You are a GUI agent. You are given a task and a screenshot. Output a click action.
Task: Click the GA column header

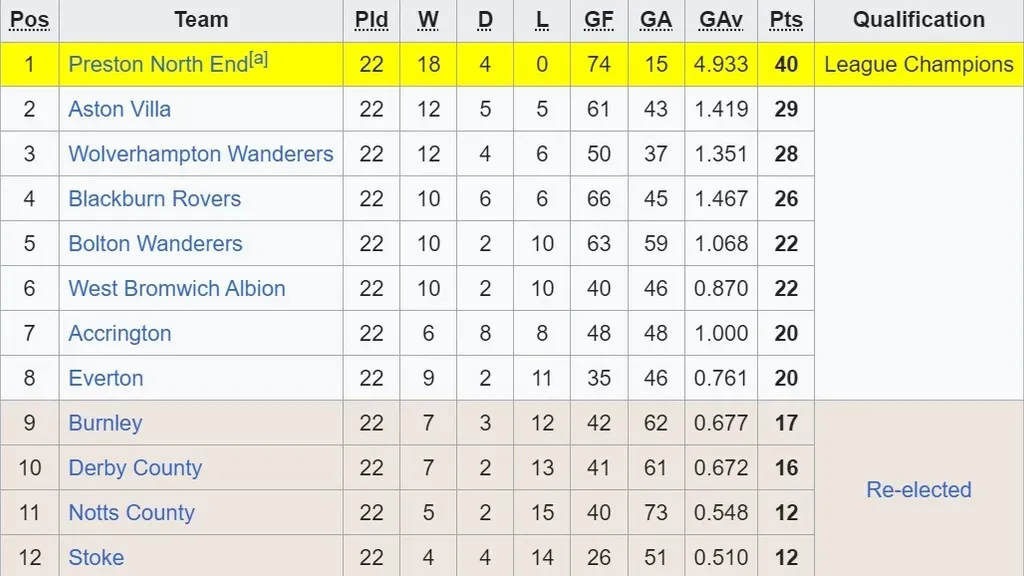(x=656, y=20)
